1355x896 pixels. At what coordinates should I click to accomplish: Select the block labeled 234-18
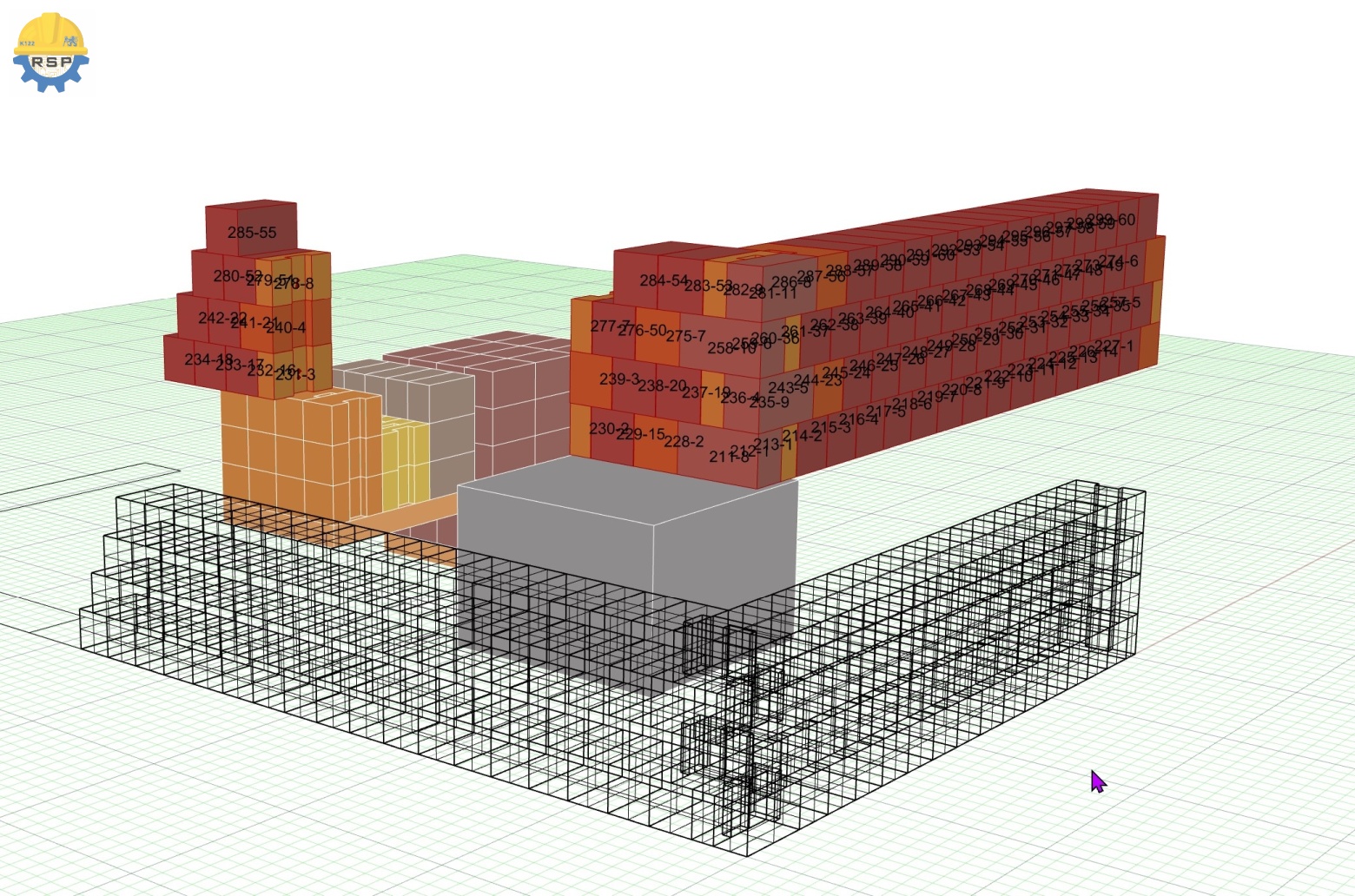(208, 359)
